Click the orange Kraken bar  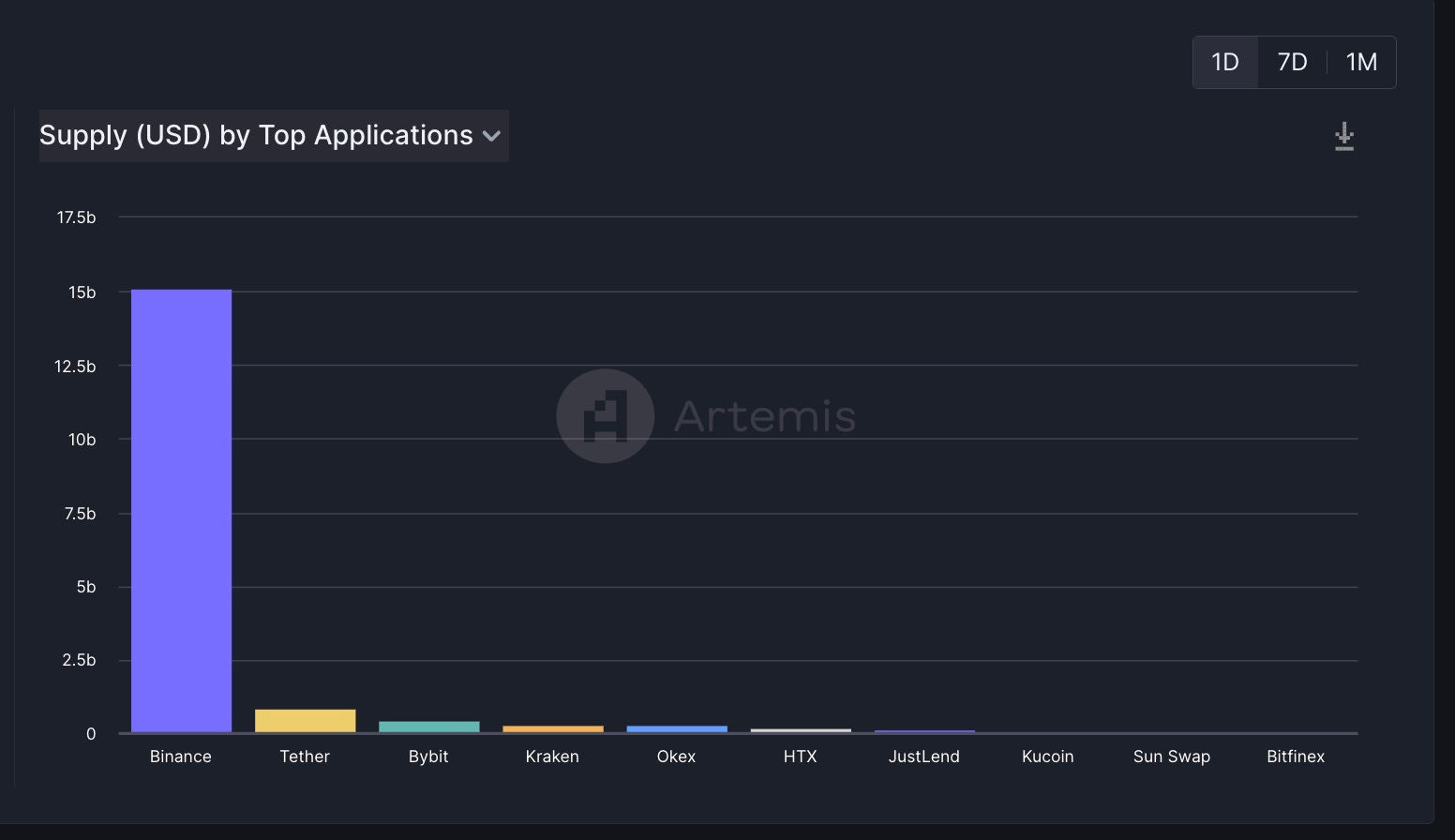553,728
